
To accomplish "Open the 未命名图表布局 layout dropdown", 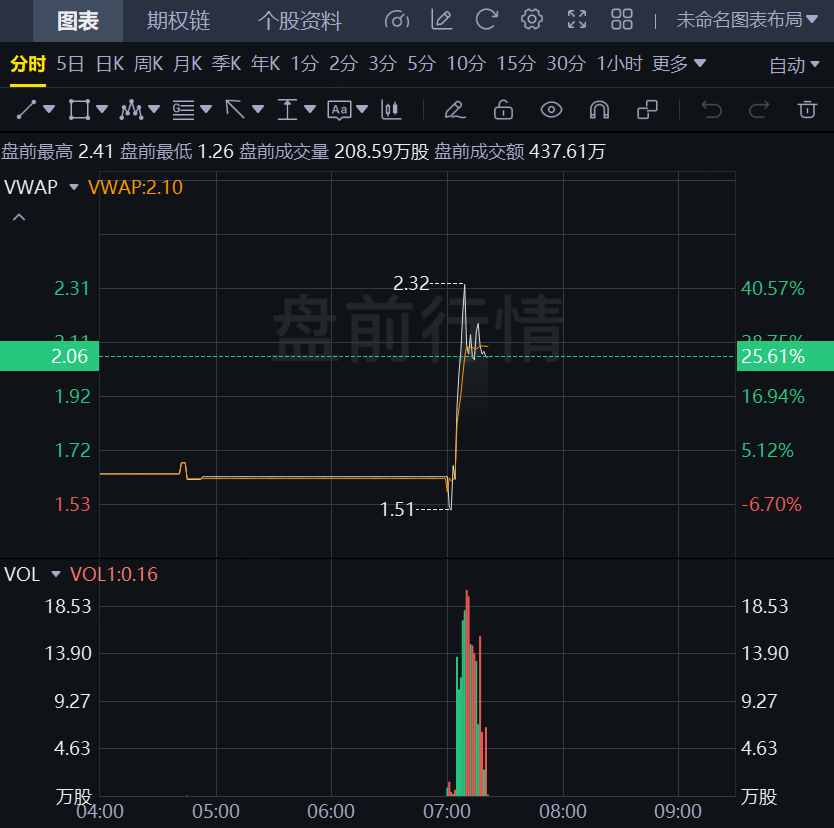I will pyautogui.click(x=747, y=20).
